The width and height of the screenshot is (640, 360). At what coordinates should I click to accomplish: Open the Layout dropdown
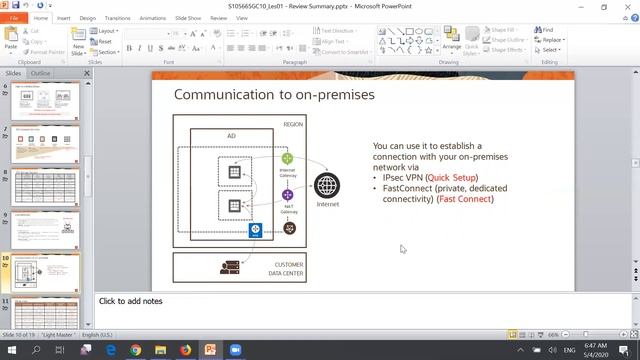[x=104, y=31]
